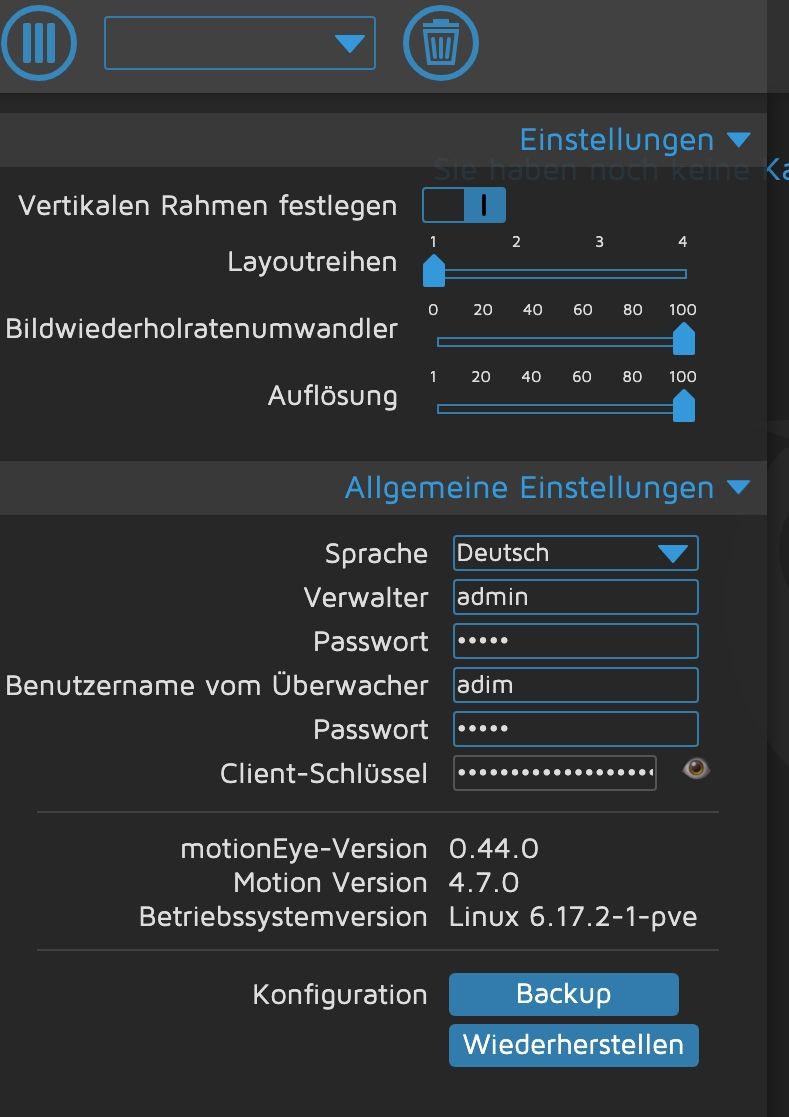
Task: Click the Bildwiederholratenumwandler slider at 40
Action: tap(533, 342)
